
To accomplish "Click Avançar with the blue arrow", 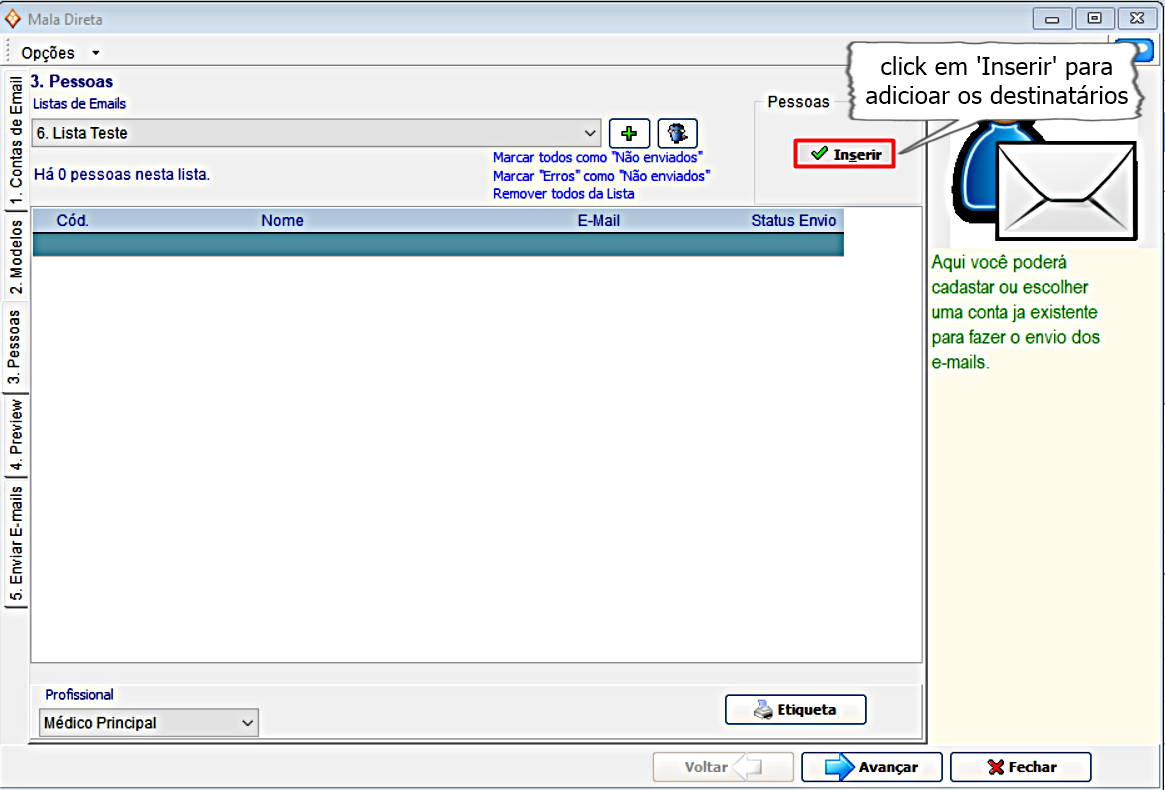I will coord(871,767).
